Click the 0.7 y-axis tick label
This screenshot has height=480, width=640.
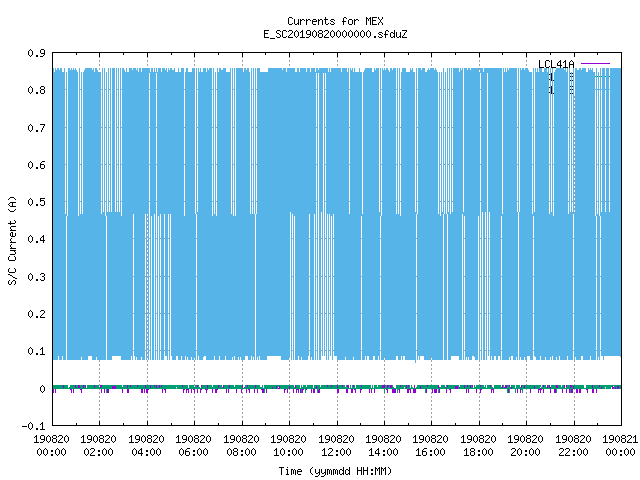click(36, 128)
